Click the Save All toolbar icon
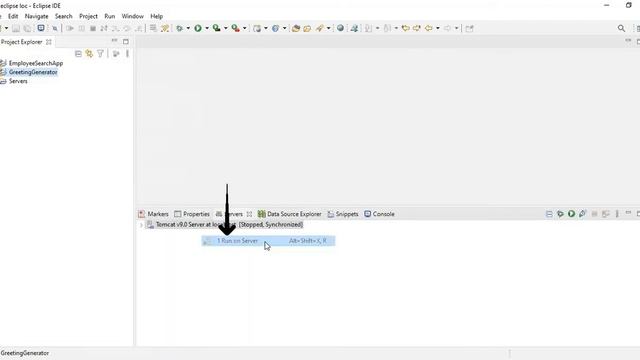The height and width of the screenshot is (360, 640). 27,28
